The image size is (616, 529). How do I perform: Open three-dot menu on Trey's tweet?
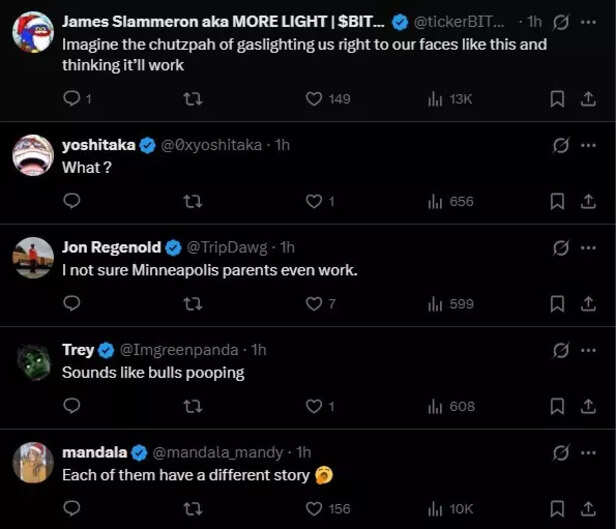coord(588,350)
